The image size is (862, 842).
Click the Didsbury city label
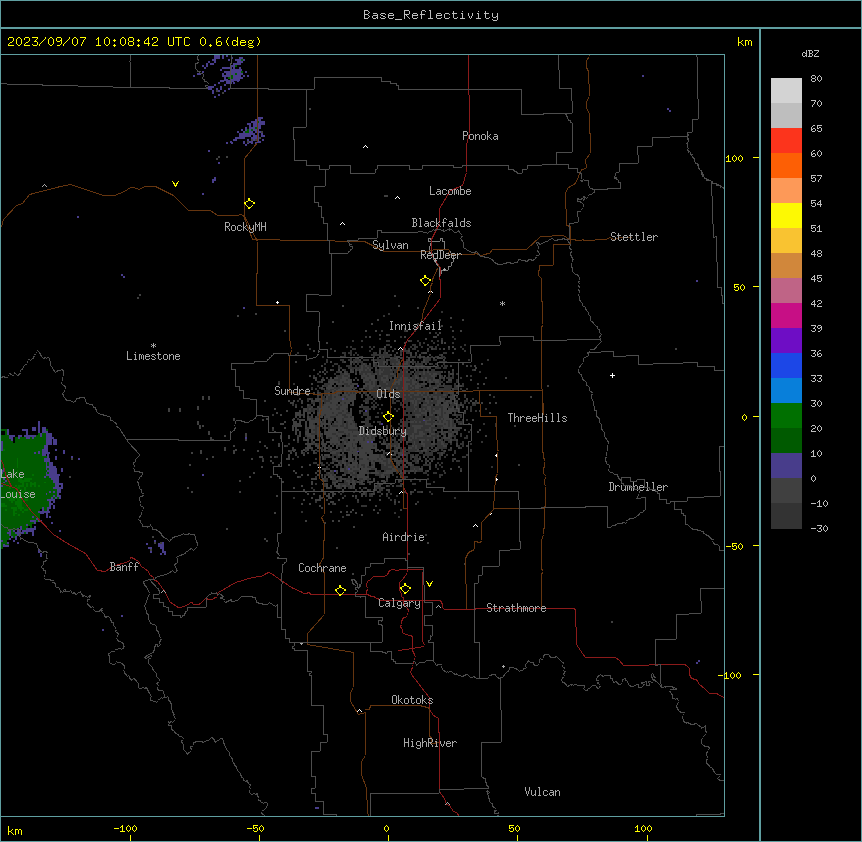pos(383,431)
